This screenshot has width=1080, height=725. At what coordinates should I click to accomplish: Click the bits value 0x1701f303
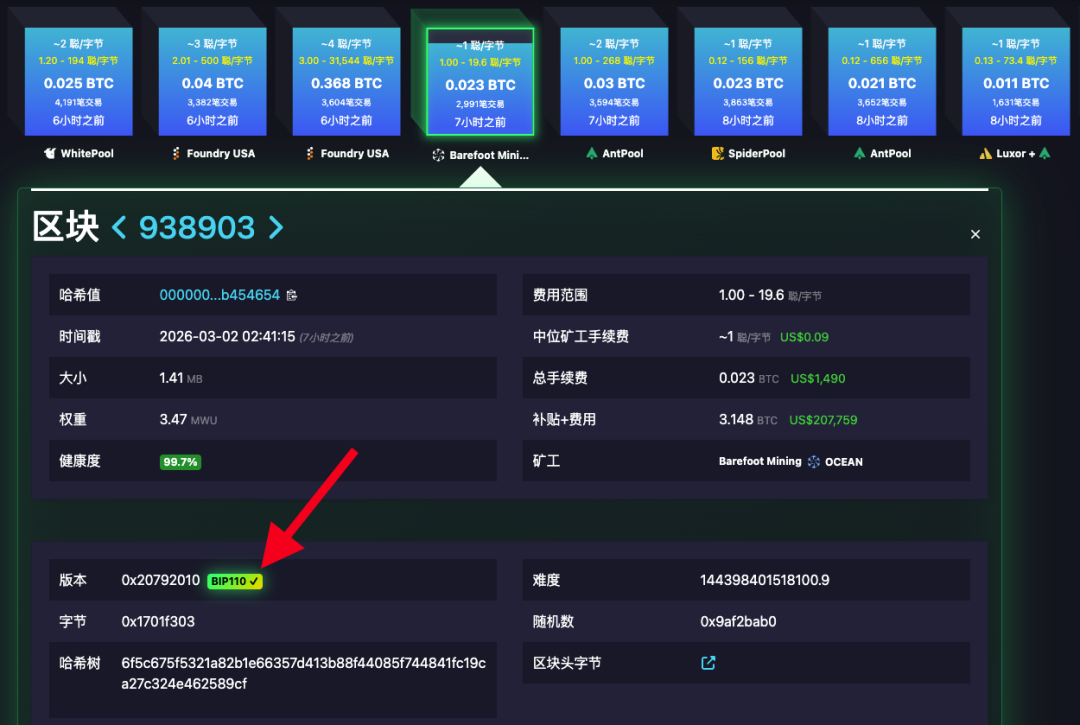point(158,622)
